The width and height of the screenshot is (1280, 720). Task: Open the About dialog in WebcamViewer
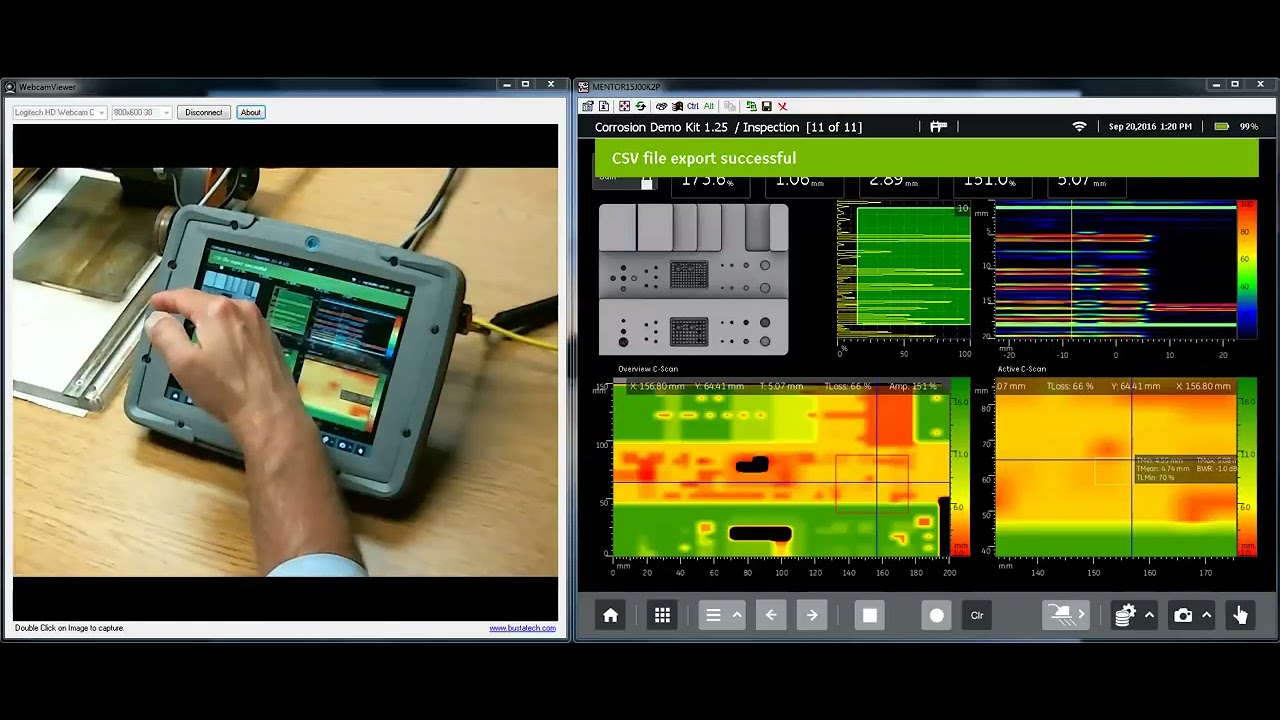pos(250,112)
